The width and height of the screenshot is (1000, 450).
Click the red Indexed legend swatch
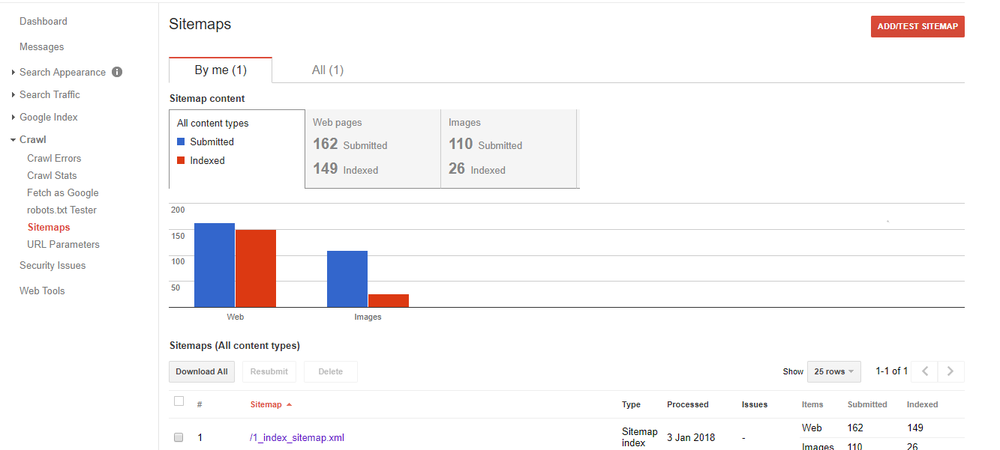181,161
